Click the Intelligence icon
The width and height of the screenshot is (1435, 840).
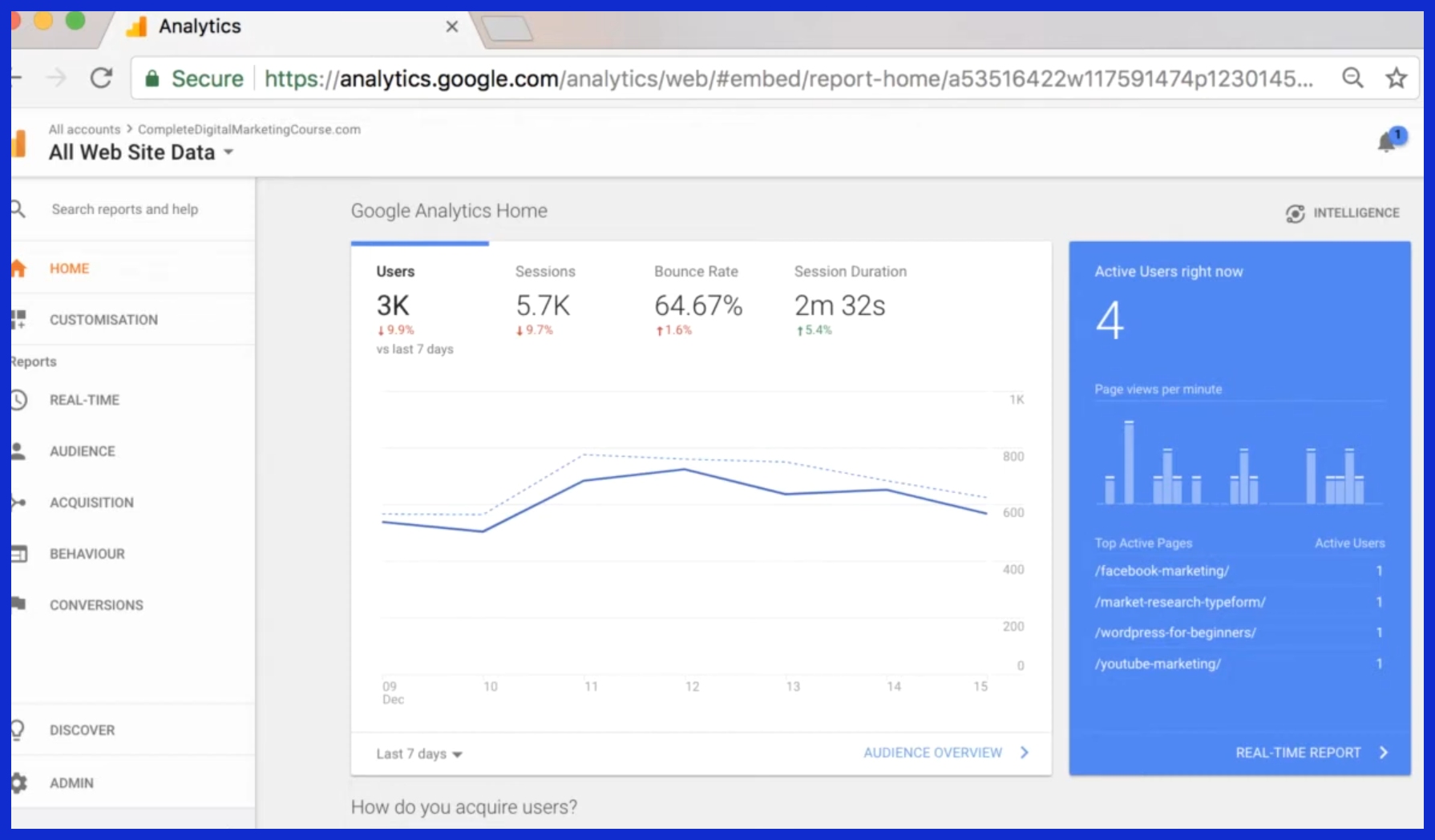[1295, 213]
